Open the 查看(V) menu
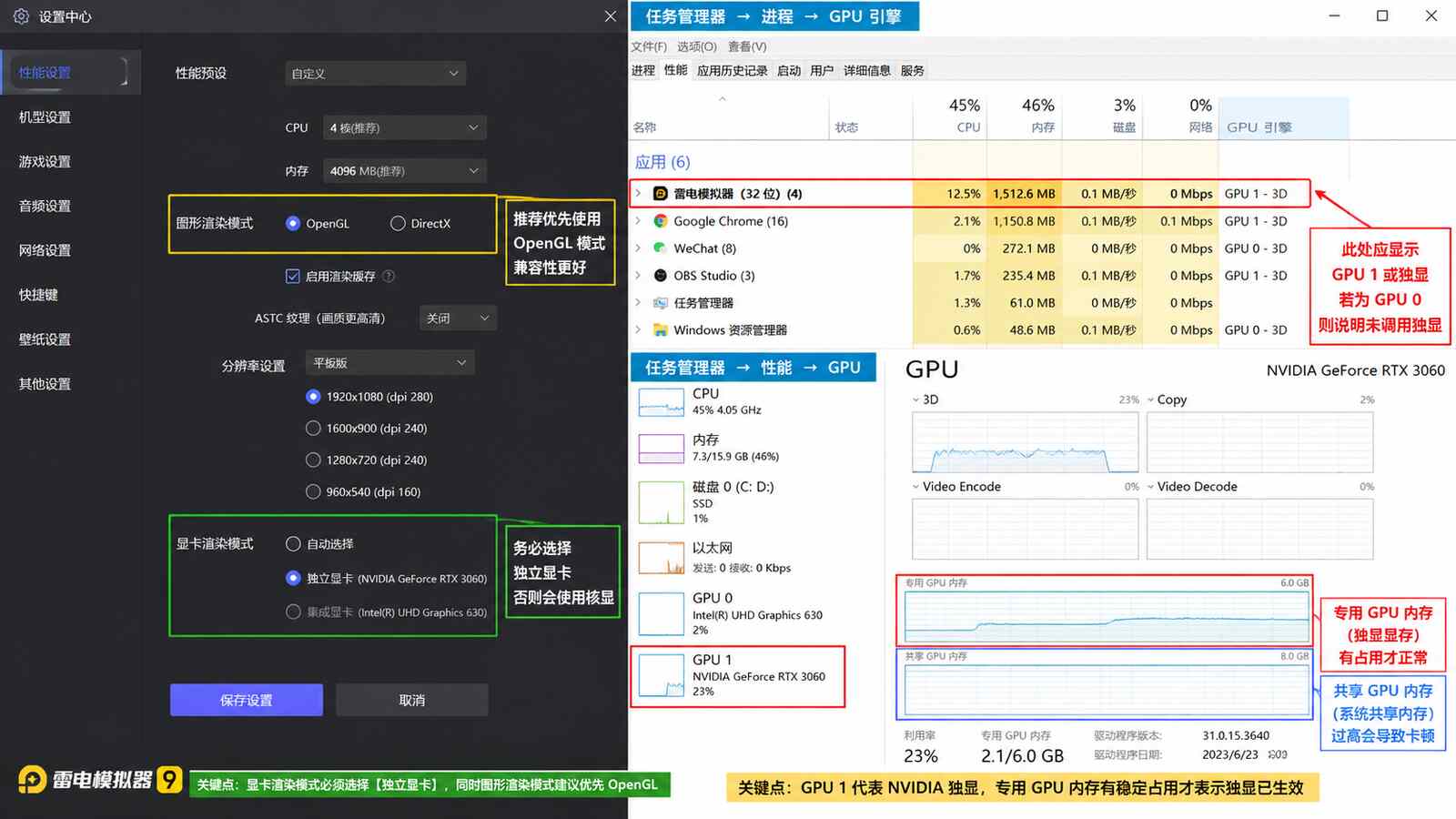 [747, 46]
